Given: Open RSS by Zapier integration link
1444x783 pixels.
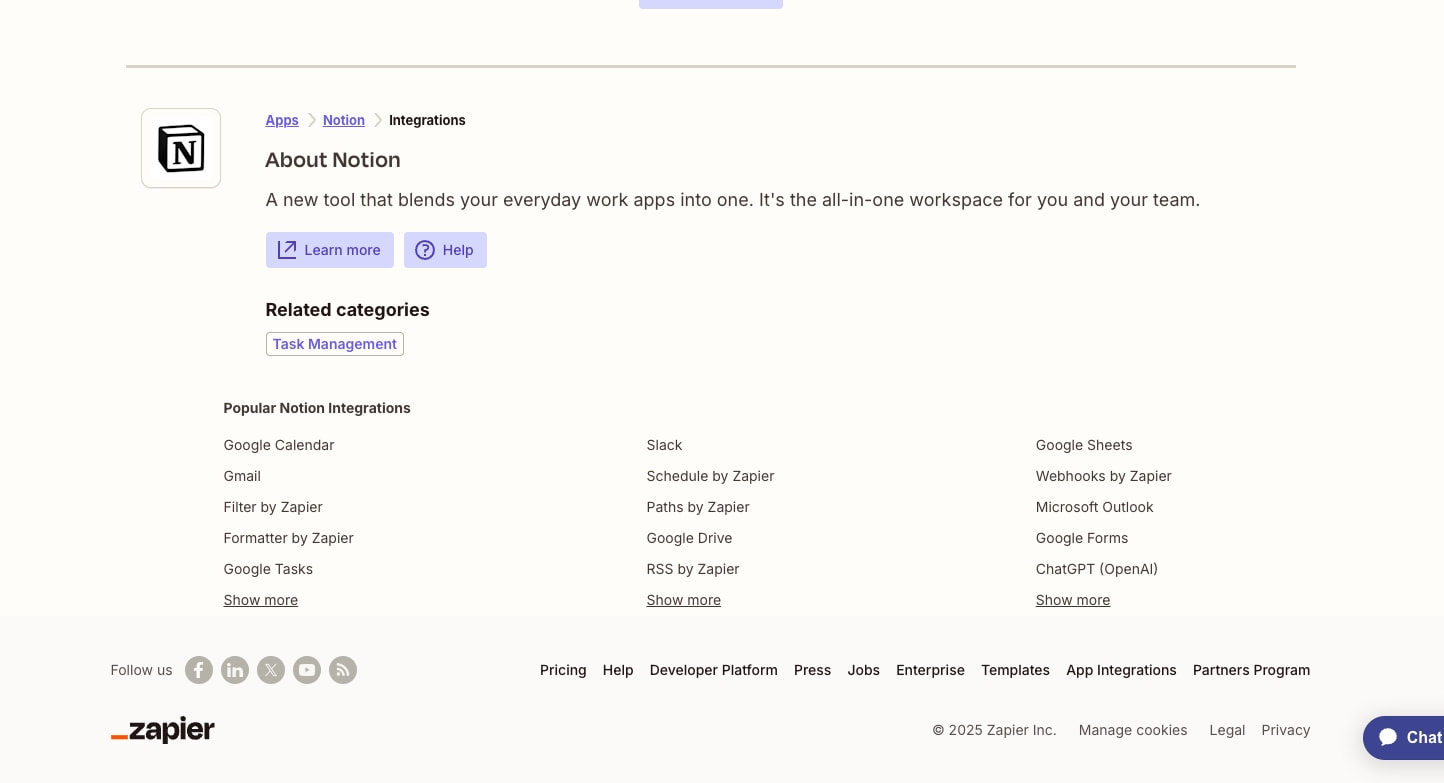Looking at the screenshot, I should coord(693,569).
